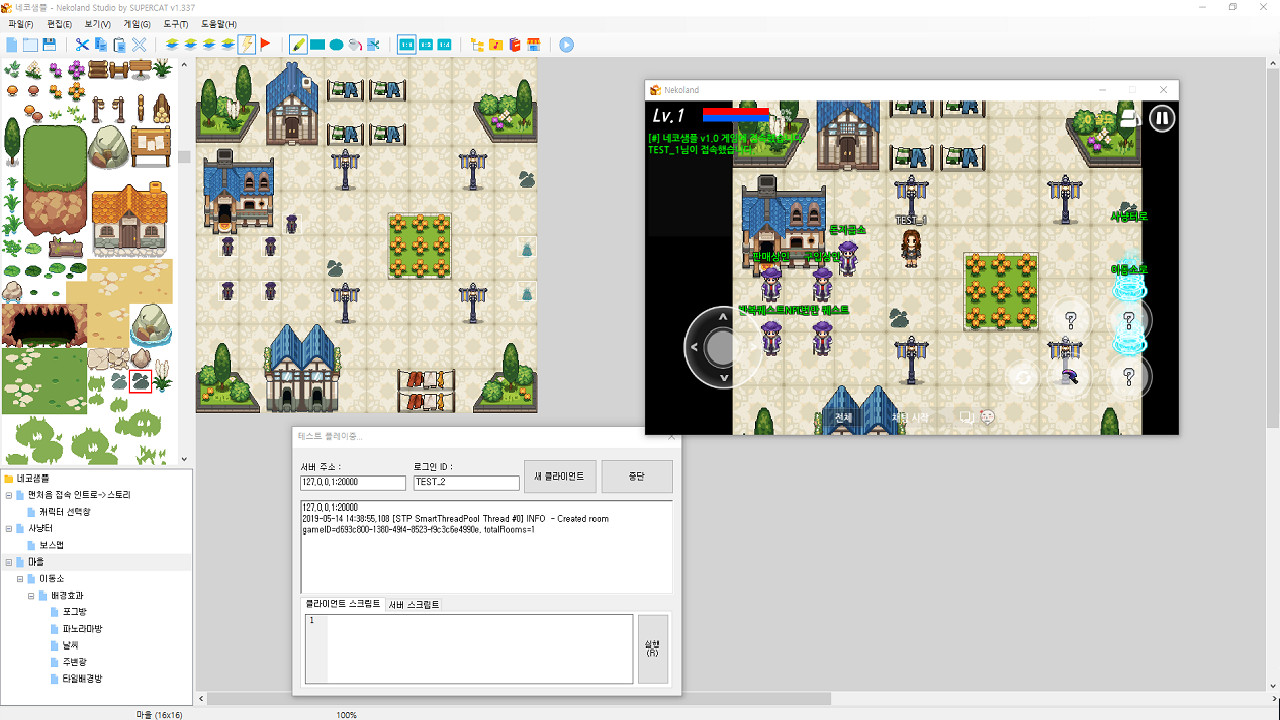
Task: Open the shop/market toolbar icon
Action: (534, 44)
